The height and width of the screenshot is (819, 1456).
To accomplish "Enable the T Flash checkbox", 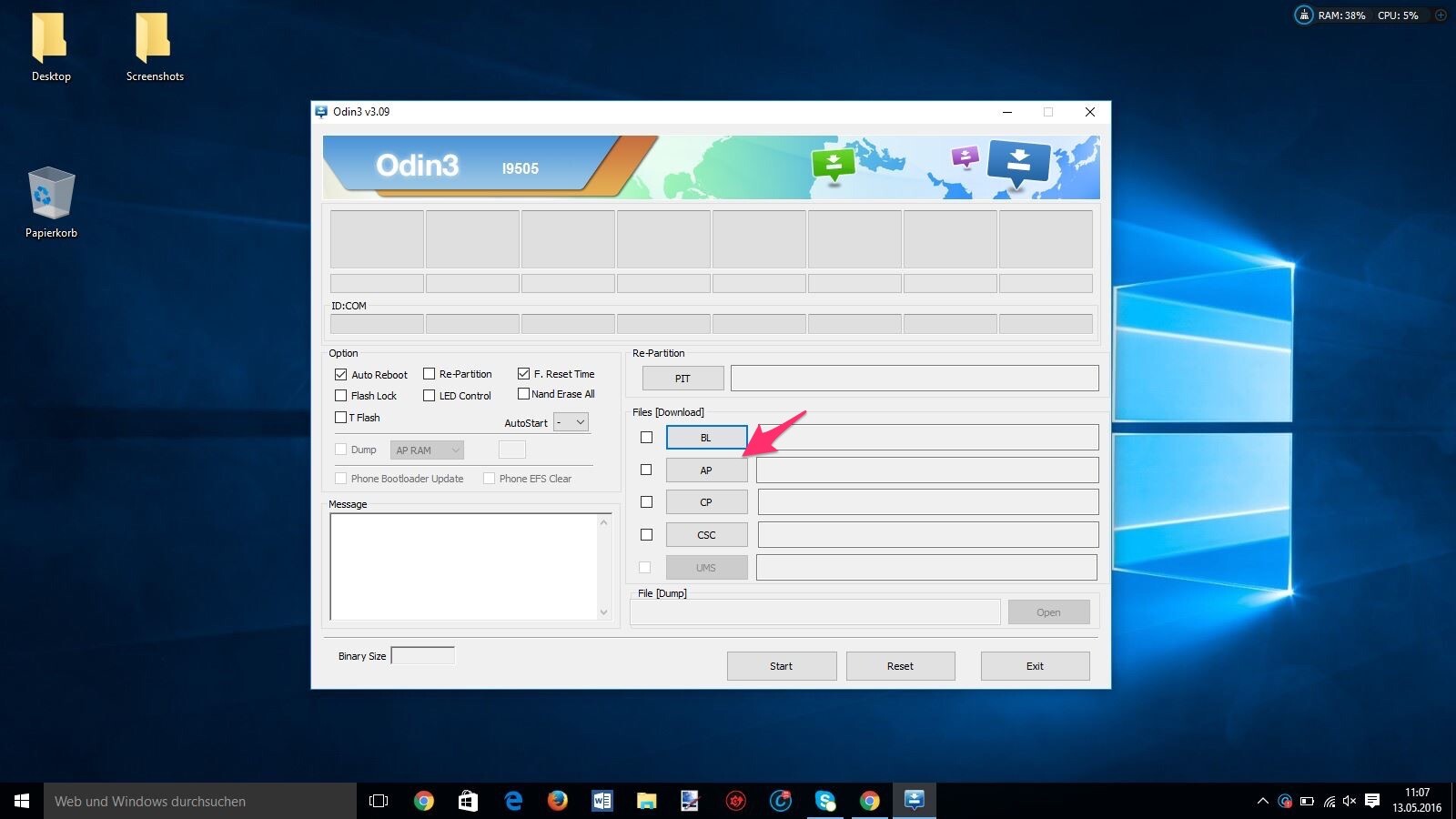I will click(x=341, y=418).
